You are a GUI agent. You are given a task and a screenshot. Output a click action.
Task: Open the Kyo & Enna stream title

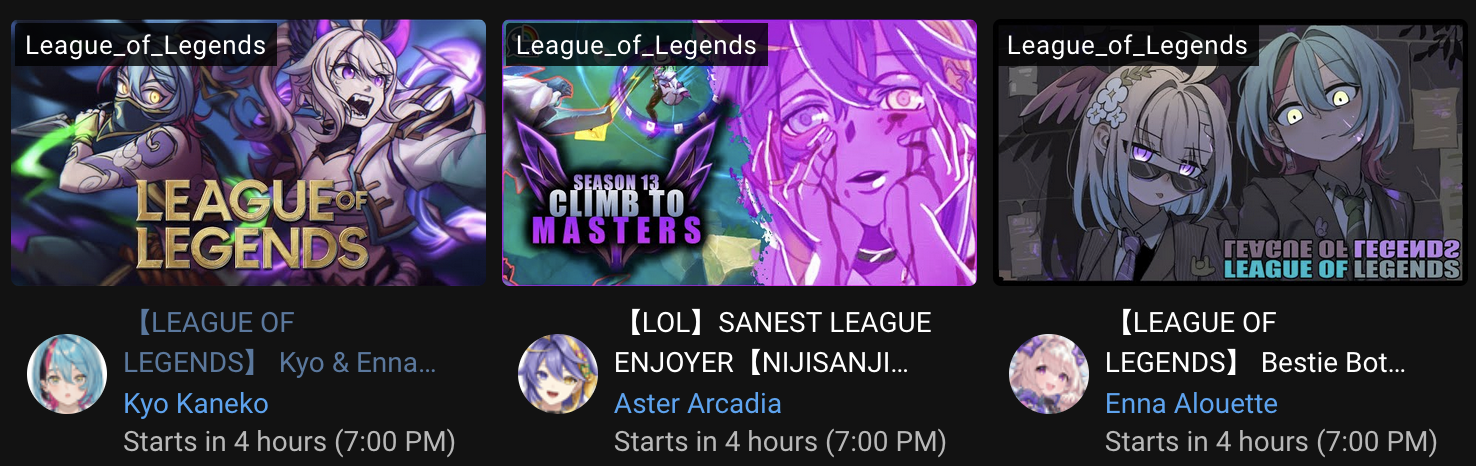click(280, 342)
